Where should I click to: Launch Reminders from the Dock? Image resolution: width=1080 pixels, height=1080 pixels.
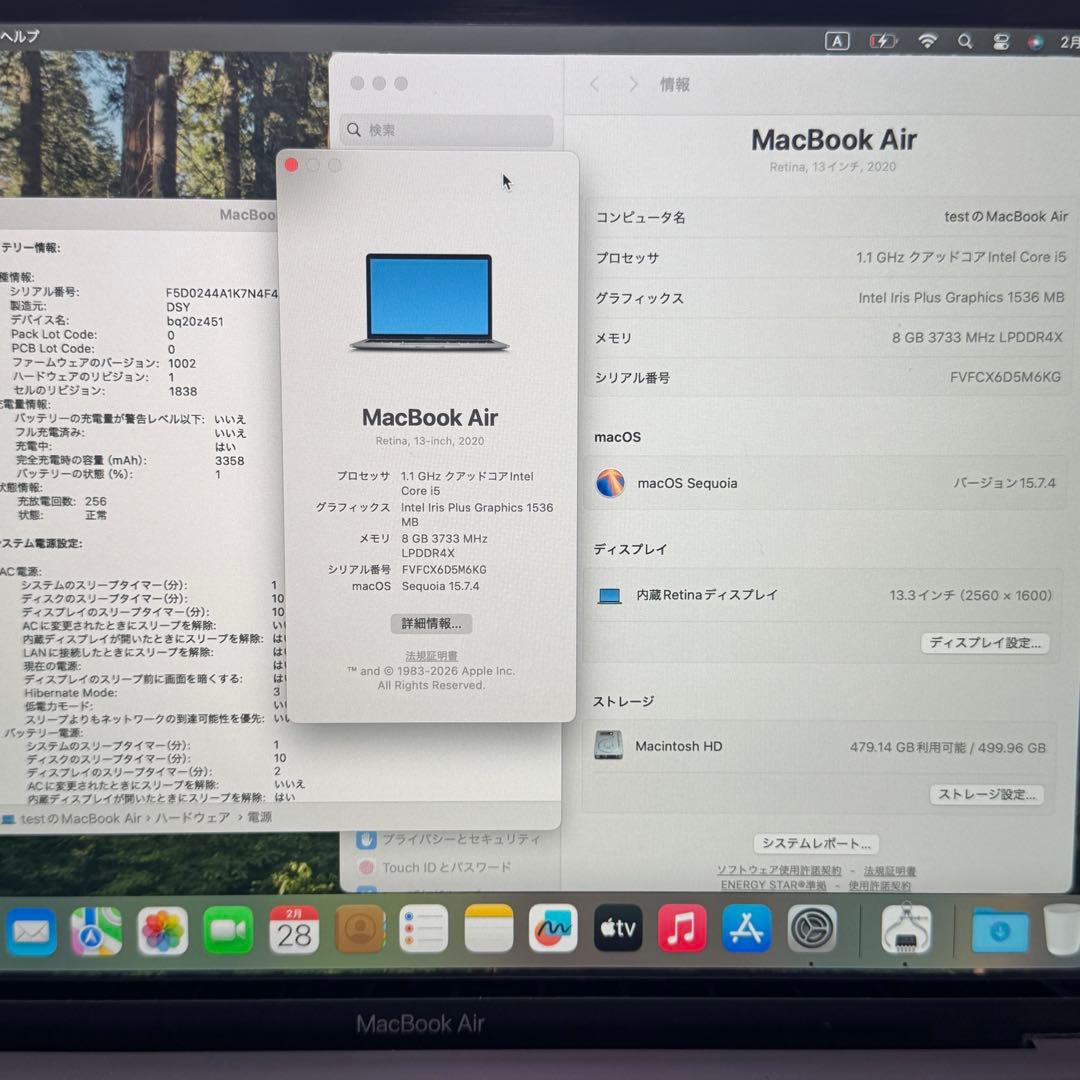[423, 928]
